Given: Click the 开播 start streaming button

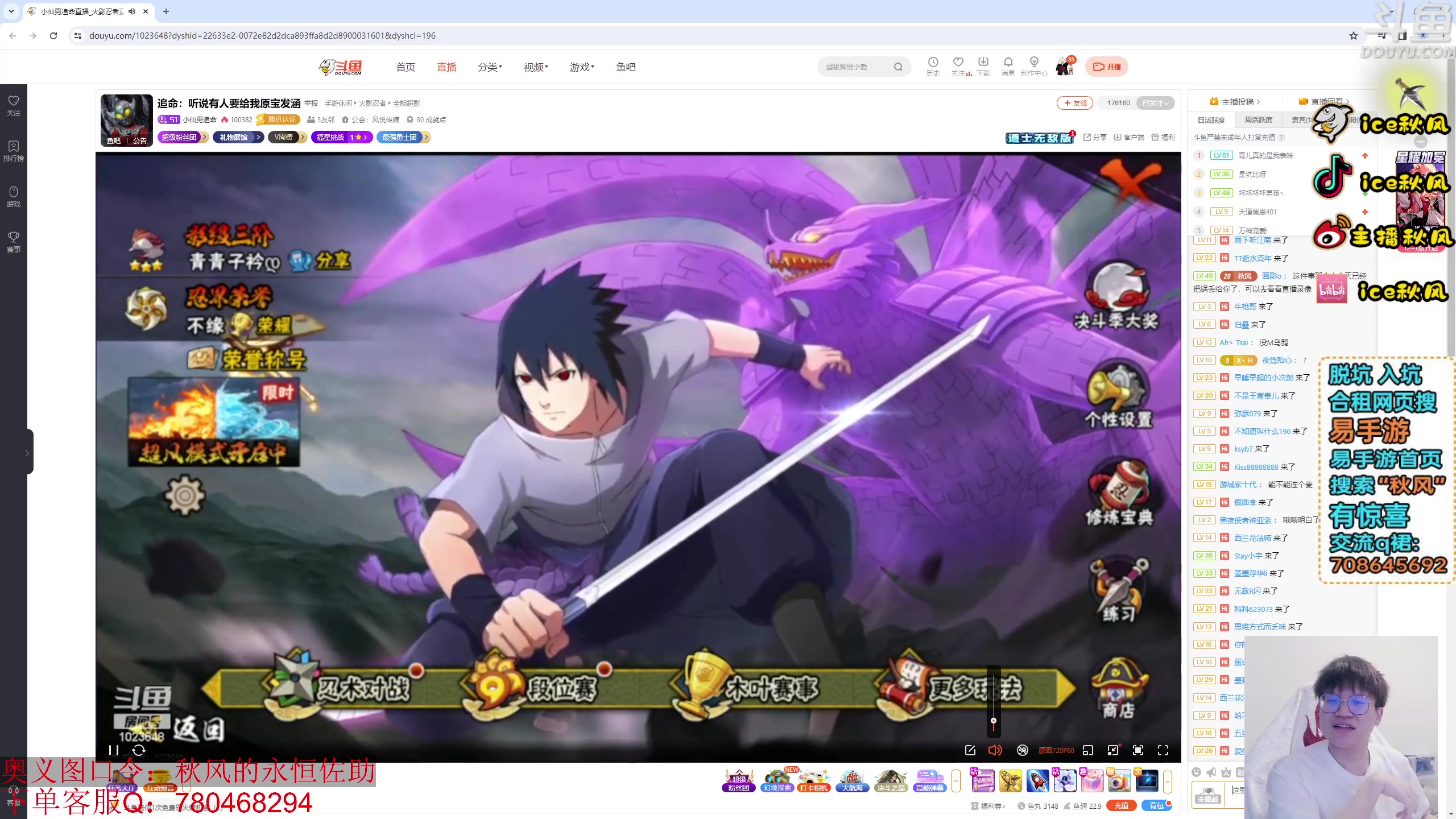Looking at the screenshot, I should tap(1106, 67).
